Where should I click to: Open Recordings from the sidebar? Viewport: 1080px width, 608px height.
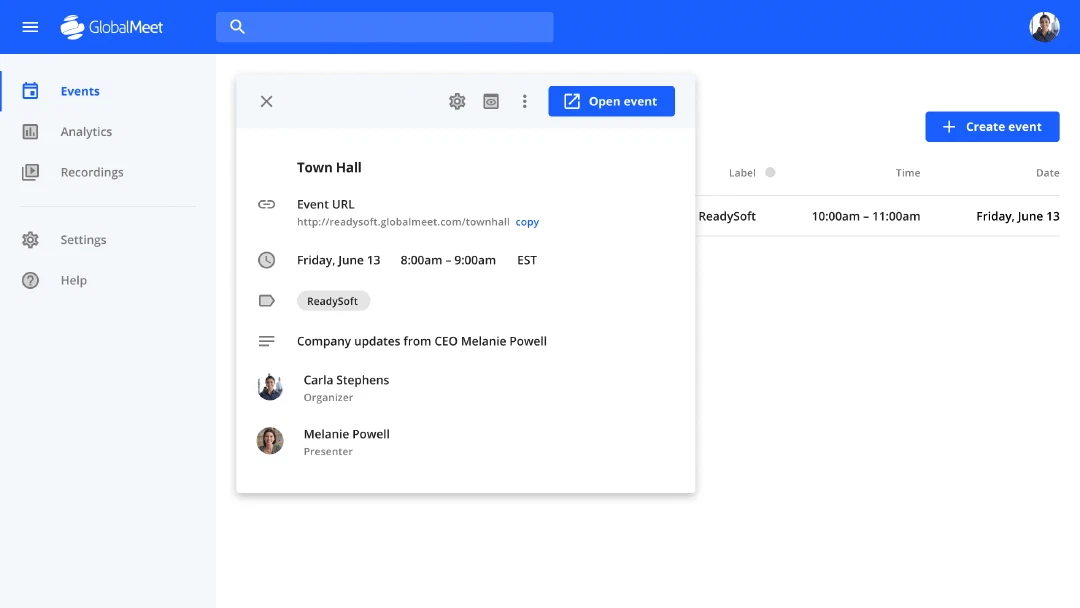click(92, 172)
